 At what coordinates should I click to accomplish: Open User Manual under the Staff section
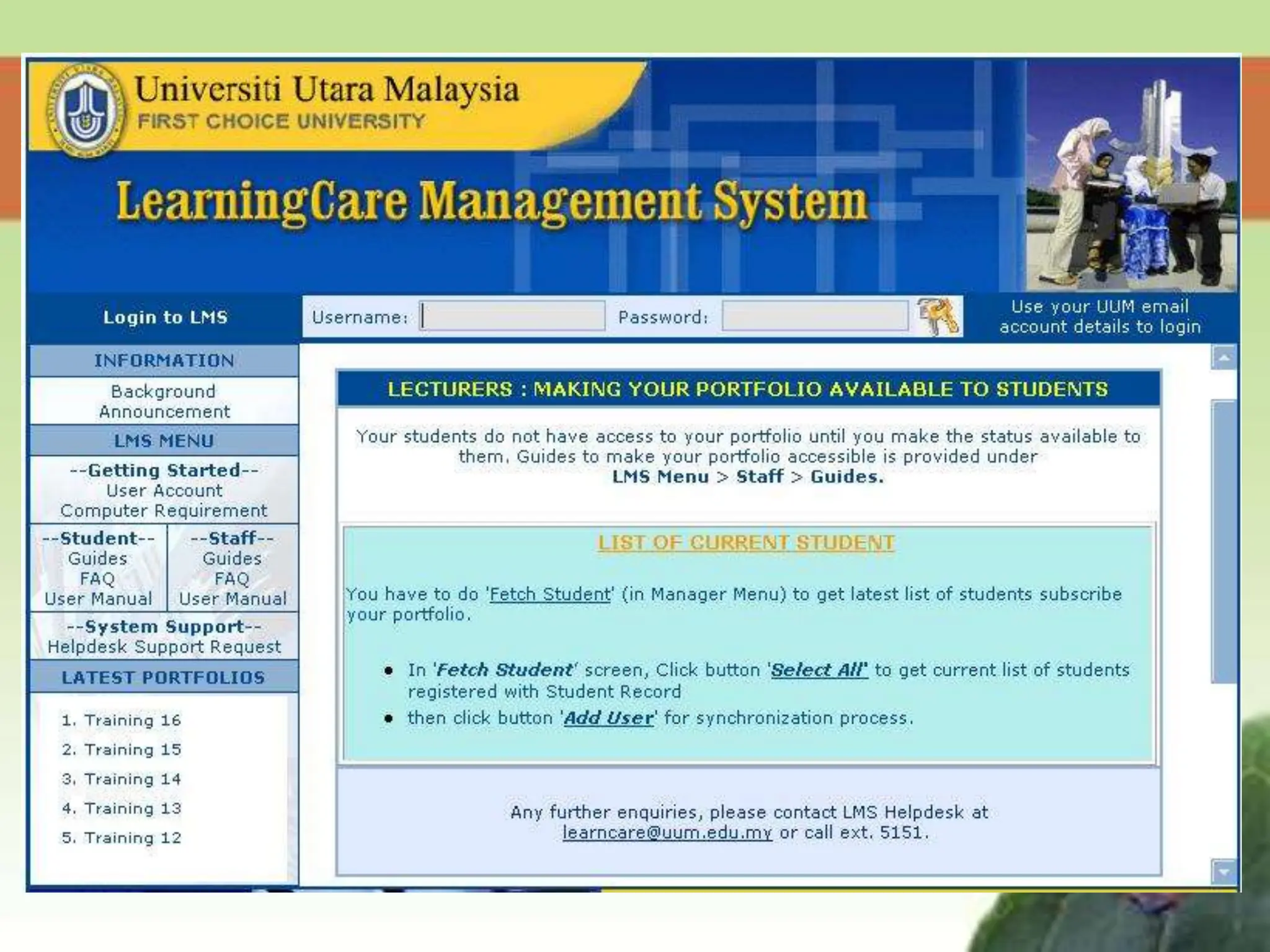point(233,599)
